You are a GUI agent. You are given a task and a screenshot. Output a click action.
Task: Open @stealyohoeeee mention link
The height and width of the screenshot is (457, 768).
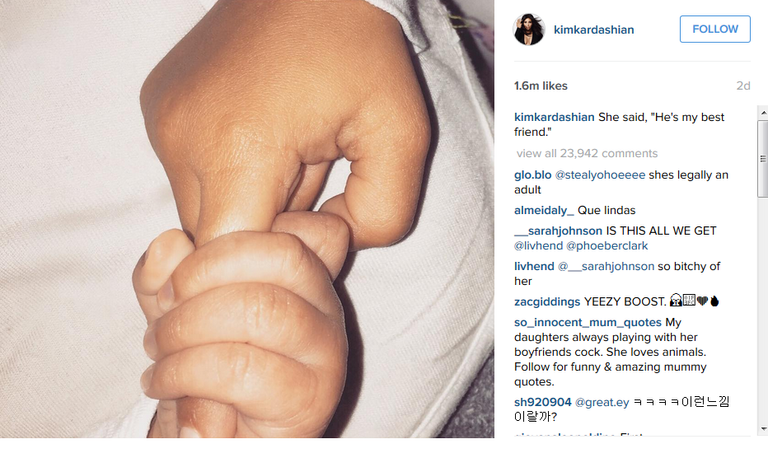pyautogui.click(x=600, y=175)
